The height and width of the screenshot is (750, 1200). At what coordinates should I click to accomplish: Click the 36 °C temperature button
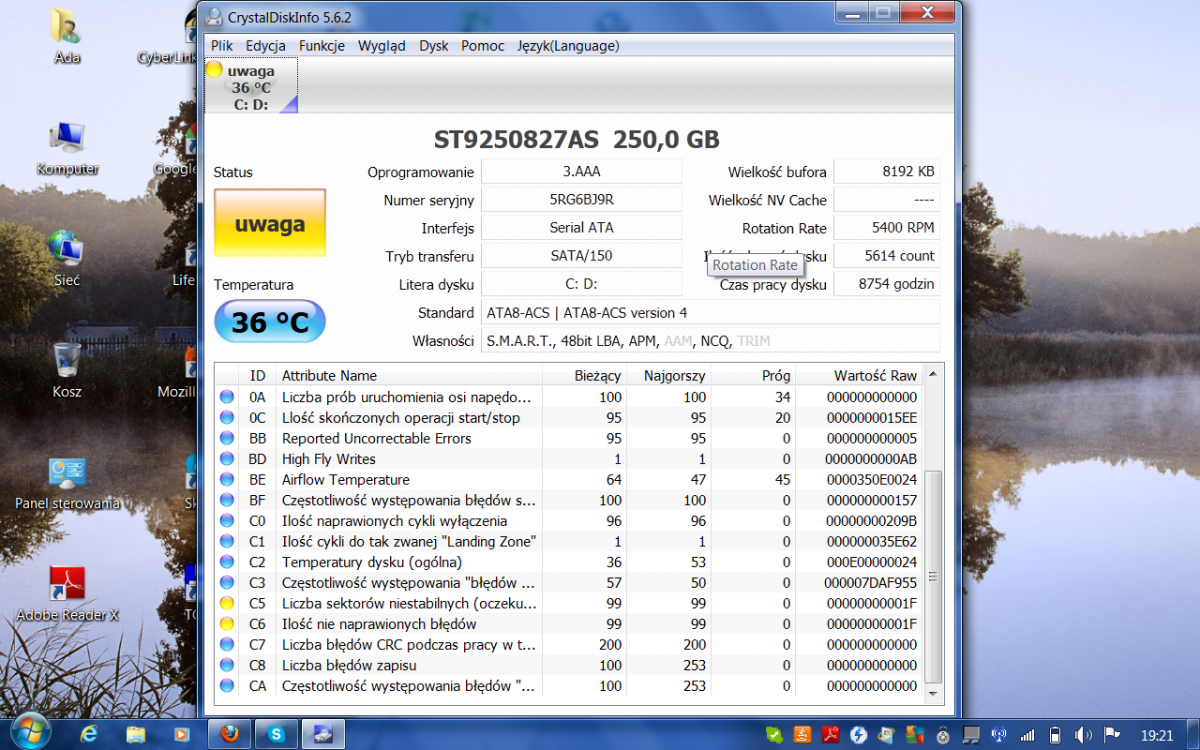click(270, 322)
